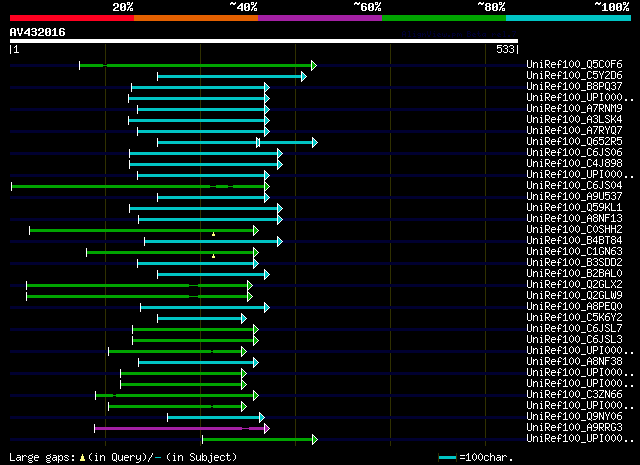640x465 pixels.
Task: Select hit label UniRef100_C3ZN66
Action: (x=574, y=395)
